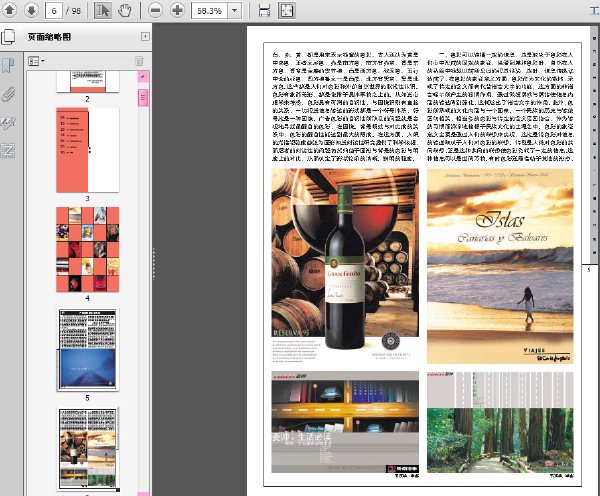Click the page number field showing 6
The height and width of the screenshot is (496, 600).
click(x=54, y=11)
